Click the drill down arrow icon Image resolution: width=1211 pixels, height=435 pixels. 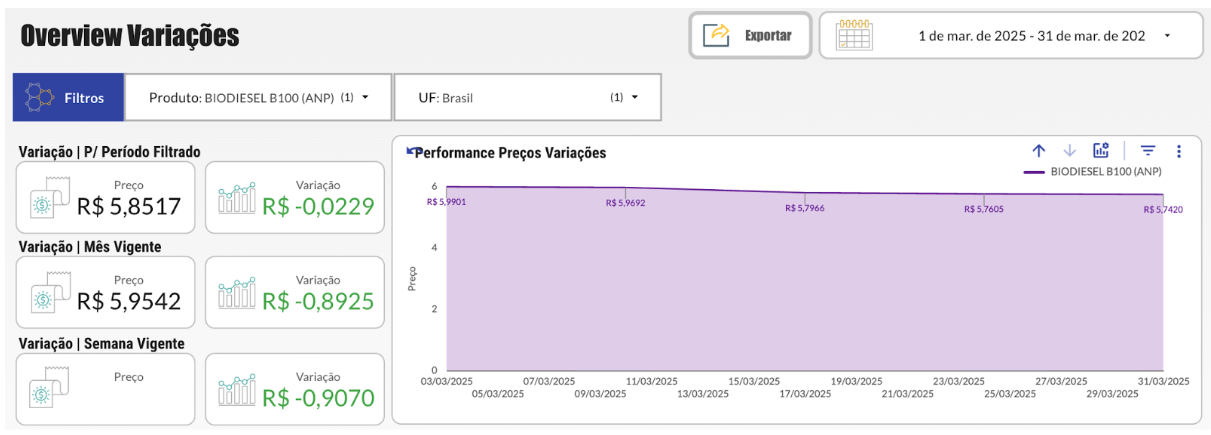(x=1069, y=151)
